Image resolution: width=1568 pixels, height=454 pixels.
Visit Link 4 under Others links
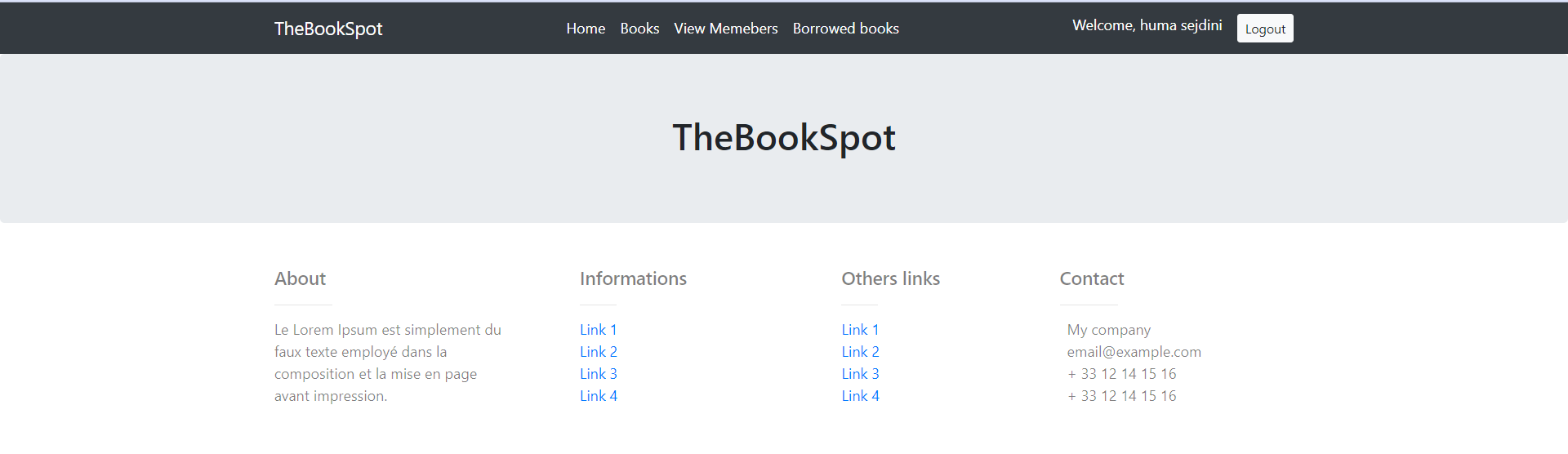860,396
